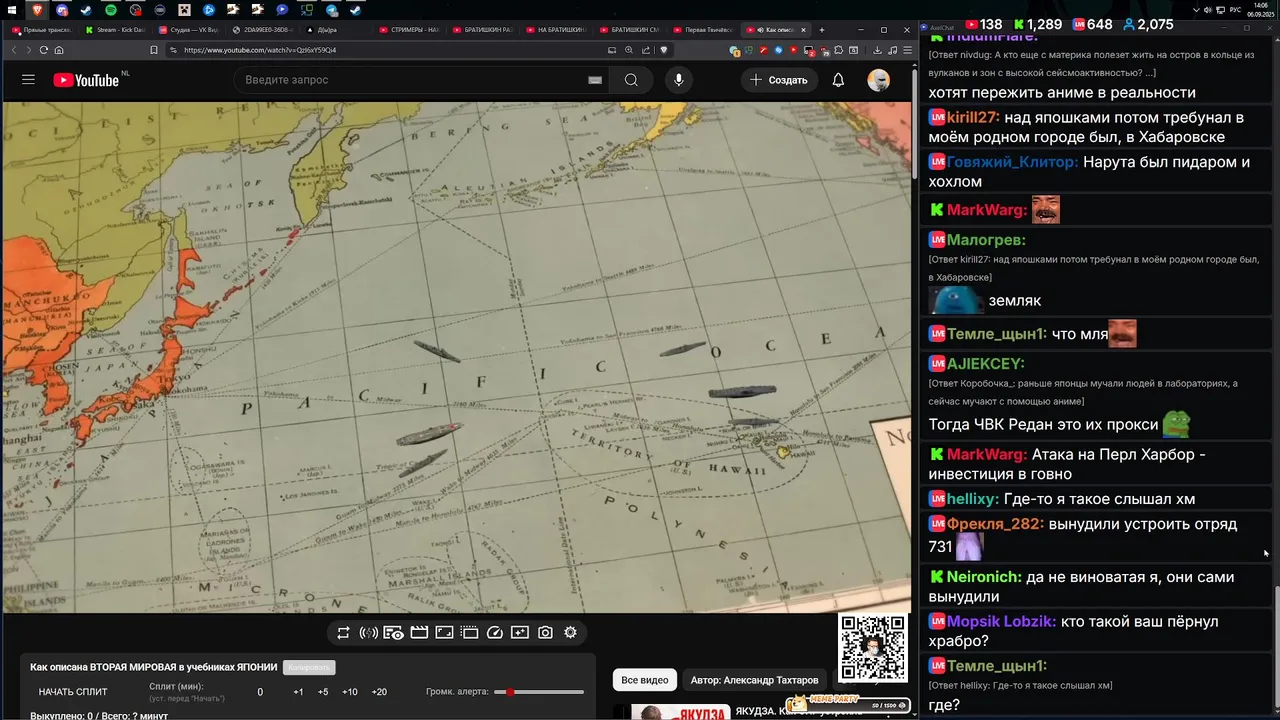Add +10 minutes to the split
The width and height of the screenshot is (1280, 720).
[350, 692]
